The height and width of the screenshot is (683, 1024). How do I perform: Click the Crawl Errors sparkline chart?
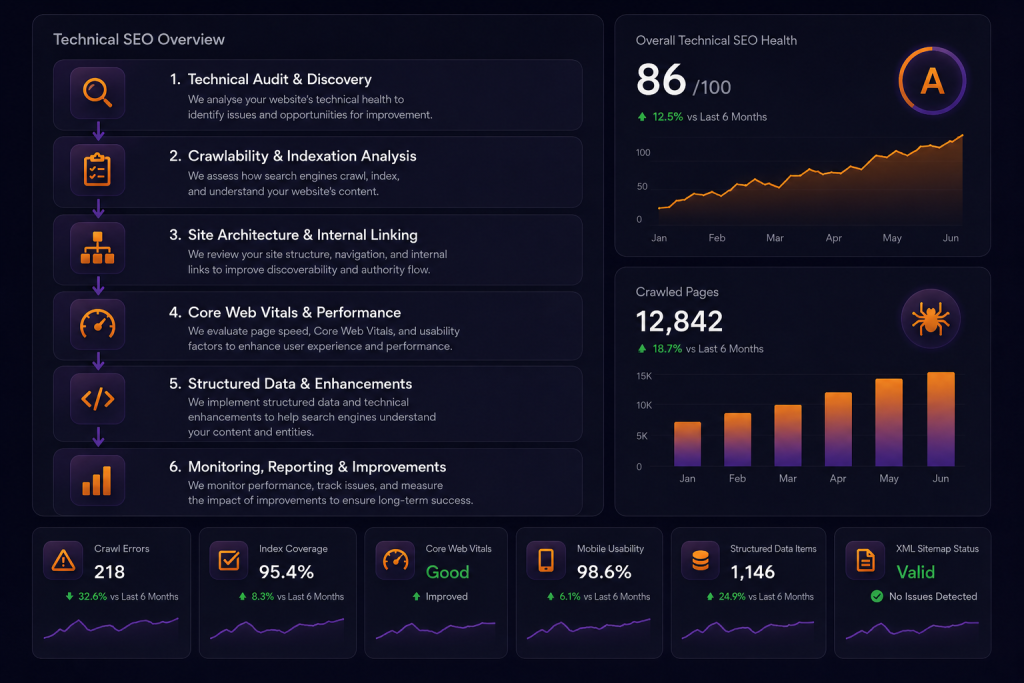111,628
